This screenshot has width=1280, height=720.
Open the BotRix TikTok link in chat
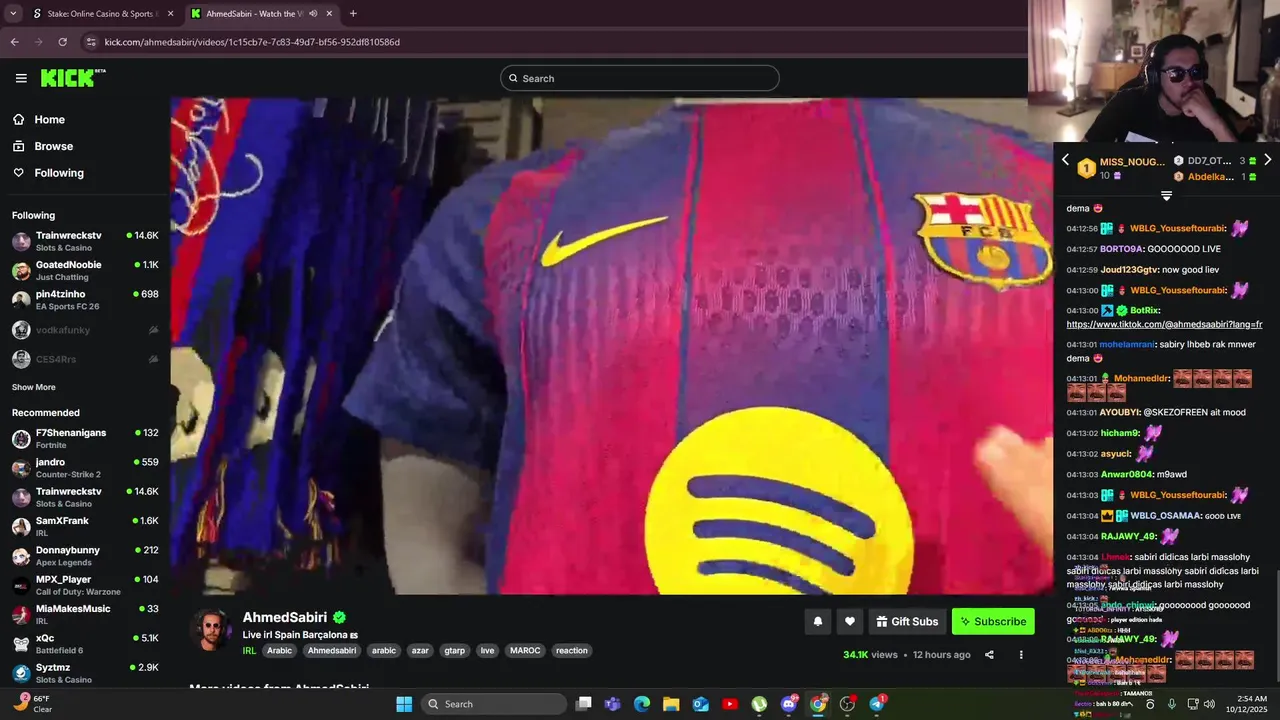click(x=1164, y=324)
